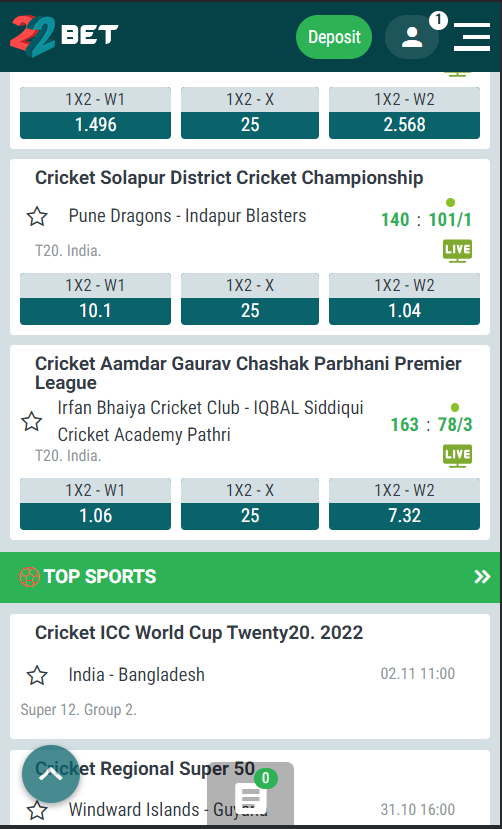Favorite the Pune Dragons - Indapur Blasters match
Screen dimensions: 502x829
(x=37, y=217)
